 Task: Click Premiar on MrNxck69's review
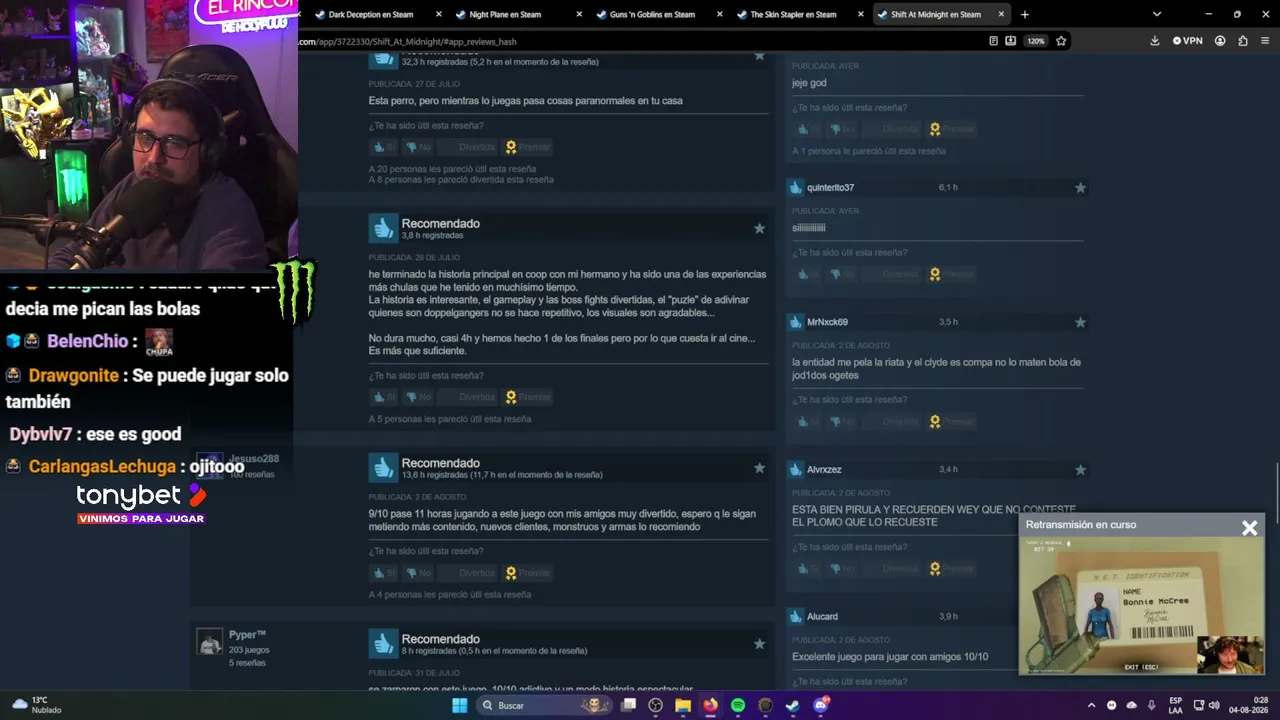[x=952, y=421]
